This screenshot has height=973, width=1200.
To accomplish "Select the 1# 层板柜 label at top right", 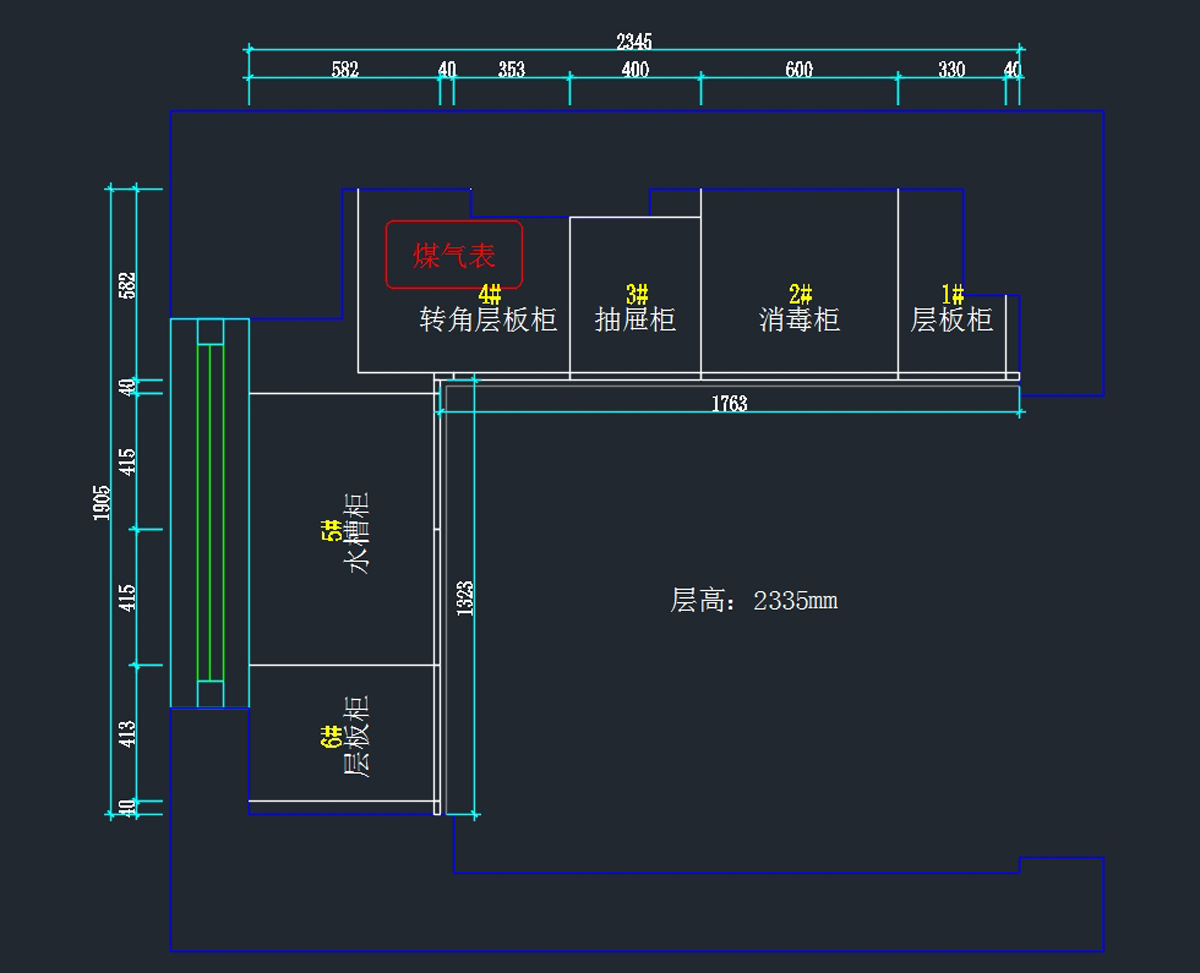I will (x=951, y=319).
